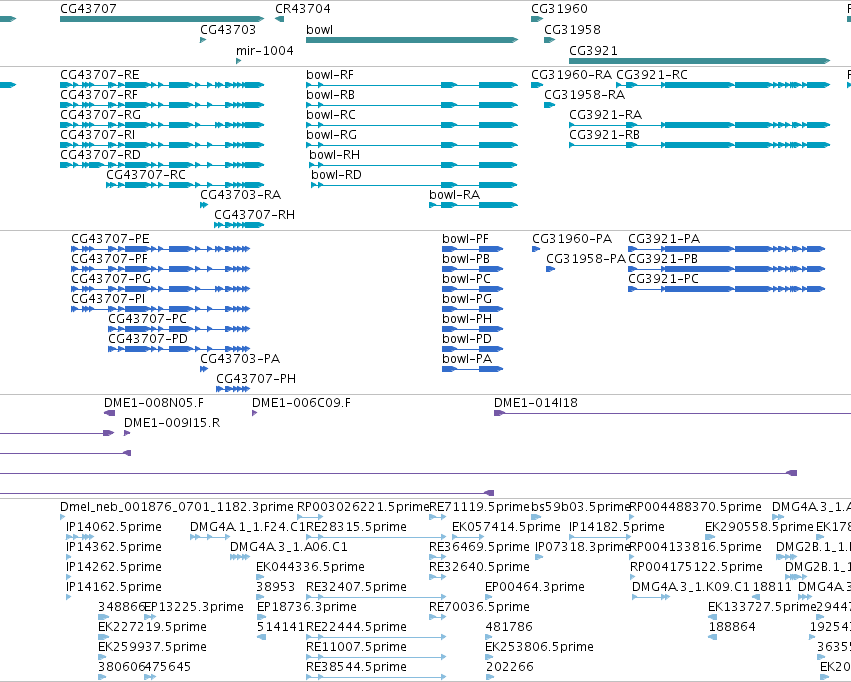Open transcript bowl-RD
The image size is (851, 682).
pyautogui.click(x=415, y=184)
